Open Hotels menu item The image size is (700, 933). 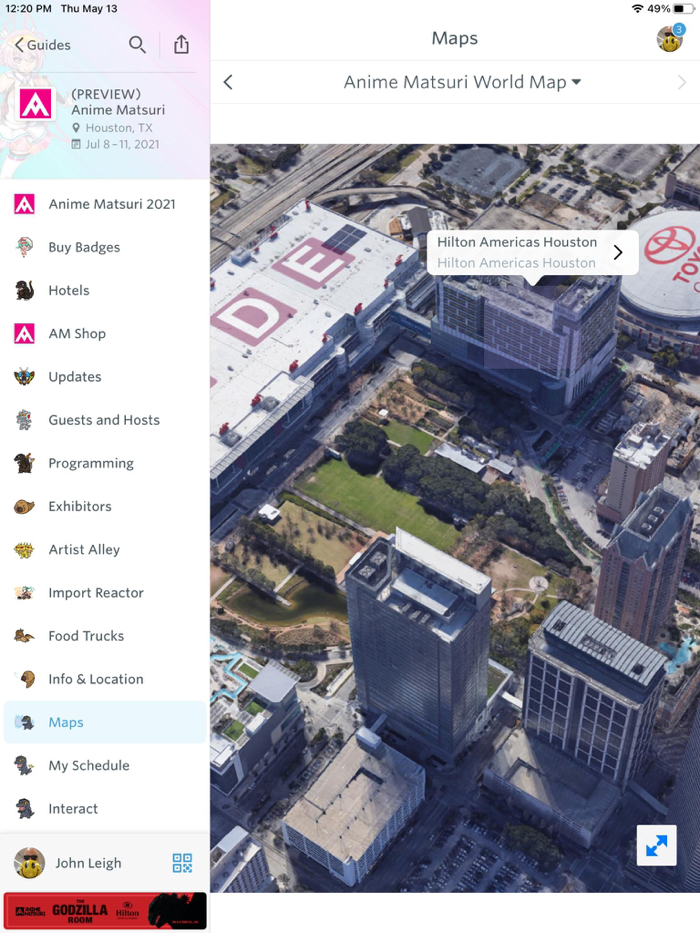point(105,290)
